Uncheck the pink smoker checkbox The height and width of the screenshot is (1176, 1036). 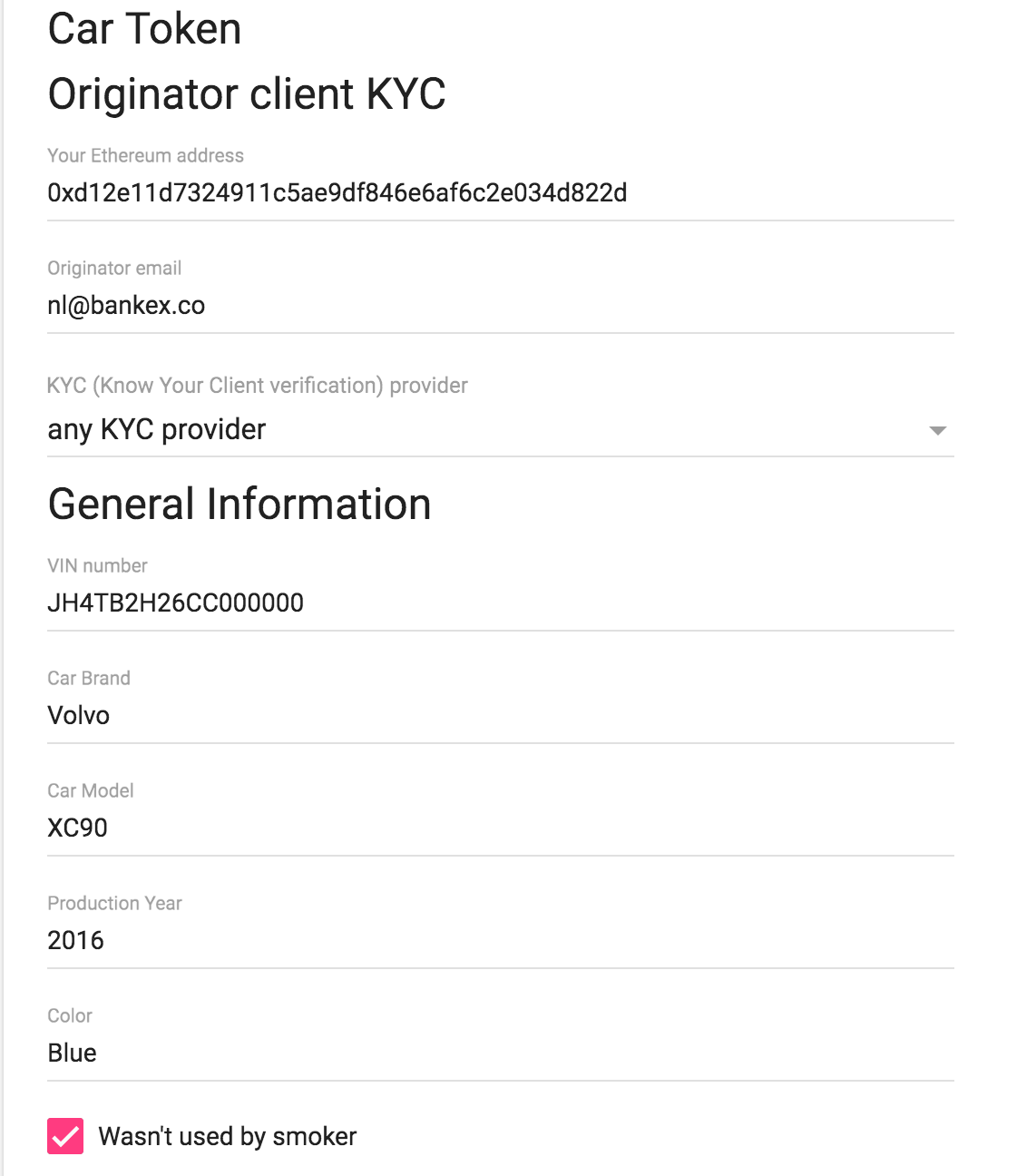[x=65, y=1136]
